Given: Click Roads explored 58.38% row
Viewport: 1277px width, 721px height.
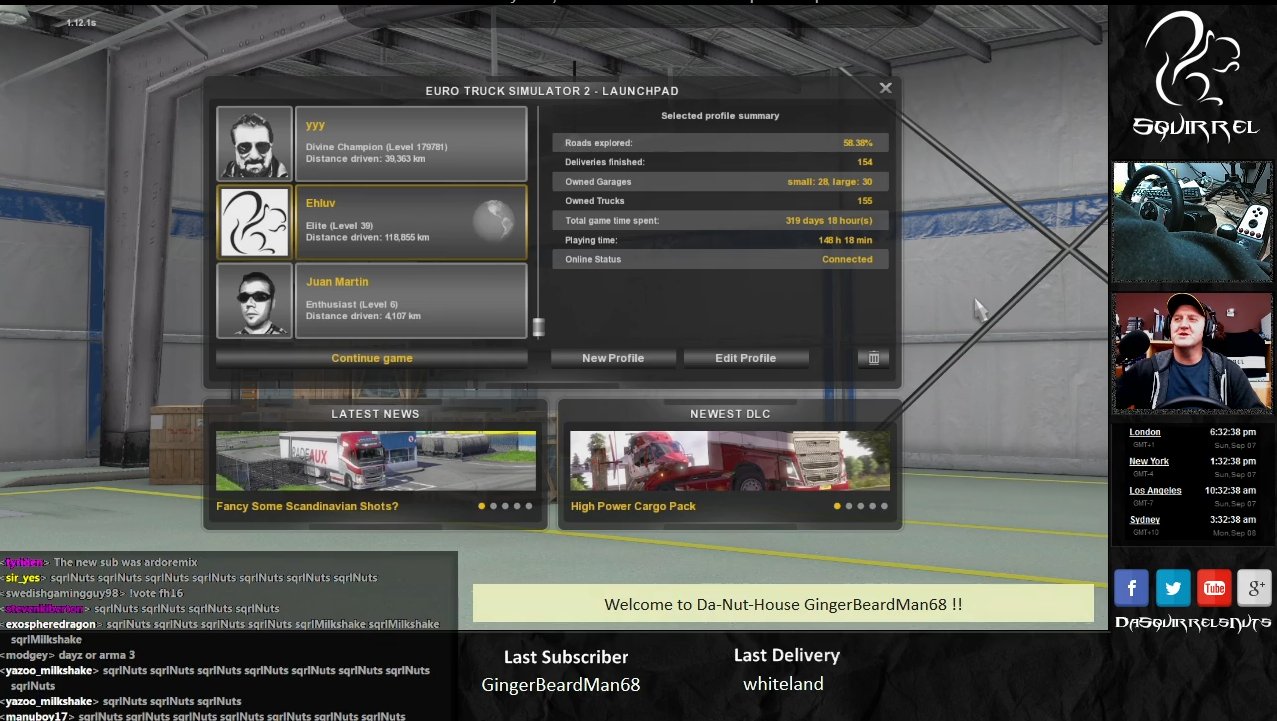Looking at the screenshot, I should 719,143.
